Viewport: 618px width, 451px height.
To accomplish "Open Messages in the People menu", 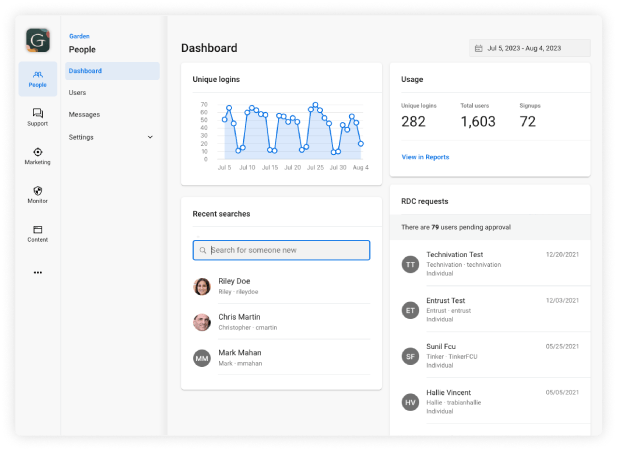I will tap(84, 114).
